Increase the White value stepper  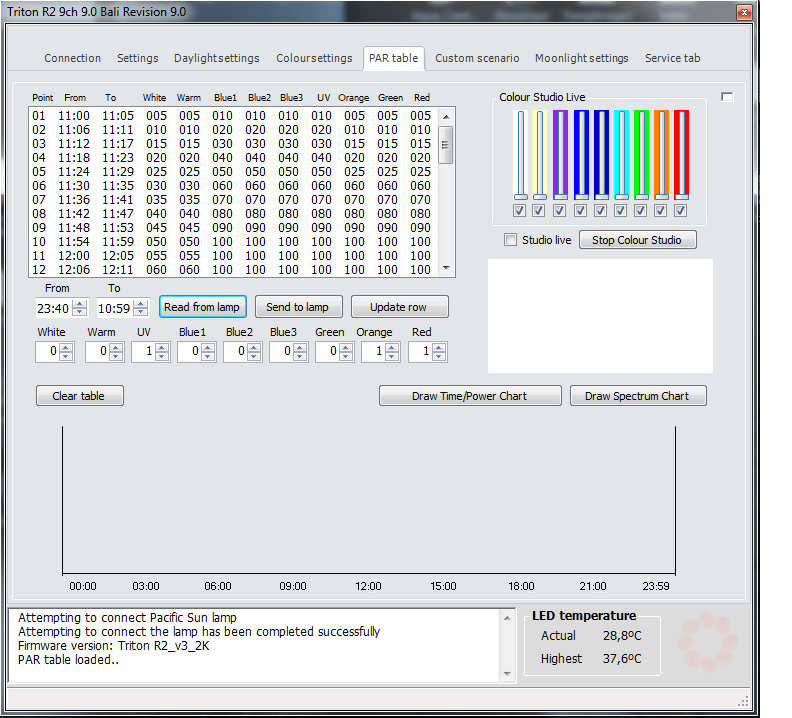pos(66,347)
